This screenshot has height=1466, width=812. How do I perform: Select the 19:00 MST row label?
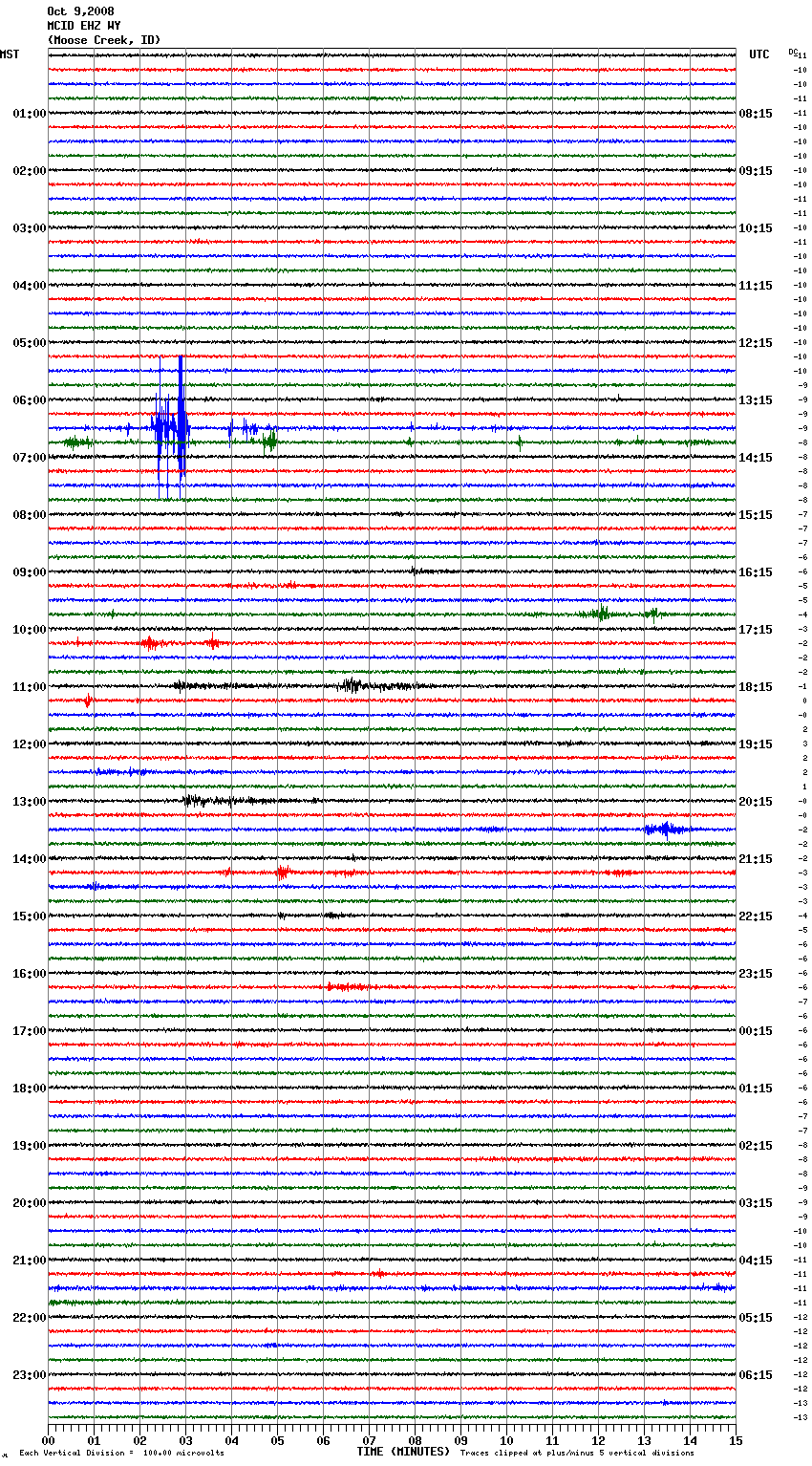[30, 1146]
